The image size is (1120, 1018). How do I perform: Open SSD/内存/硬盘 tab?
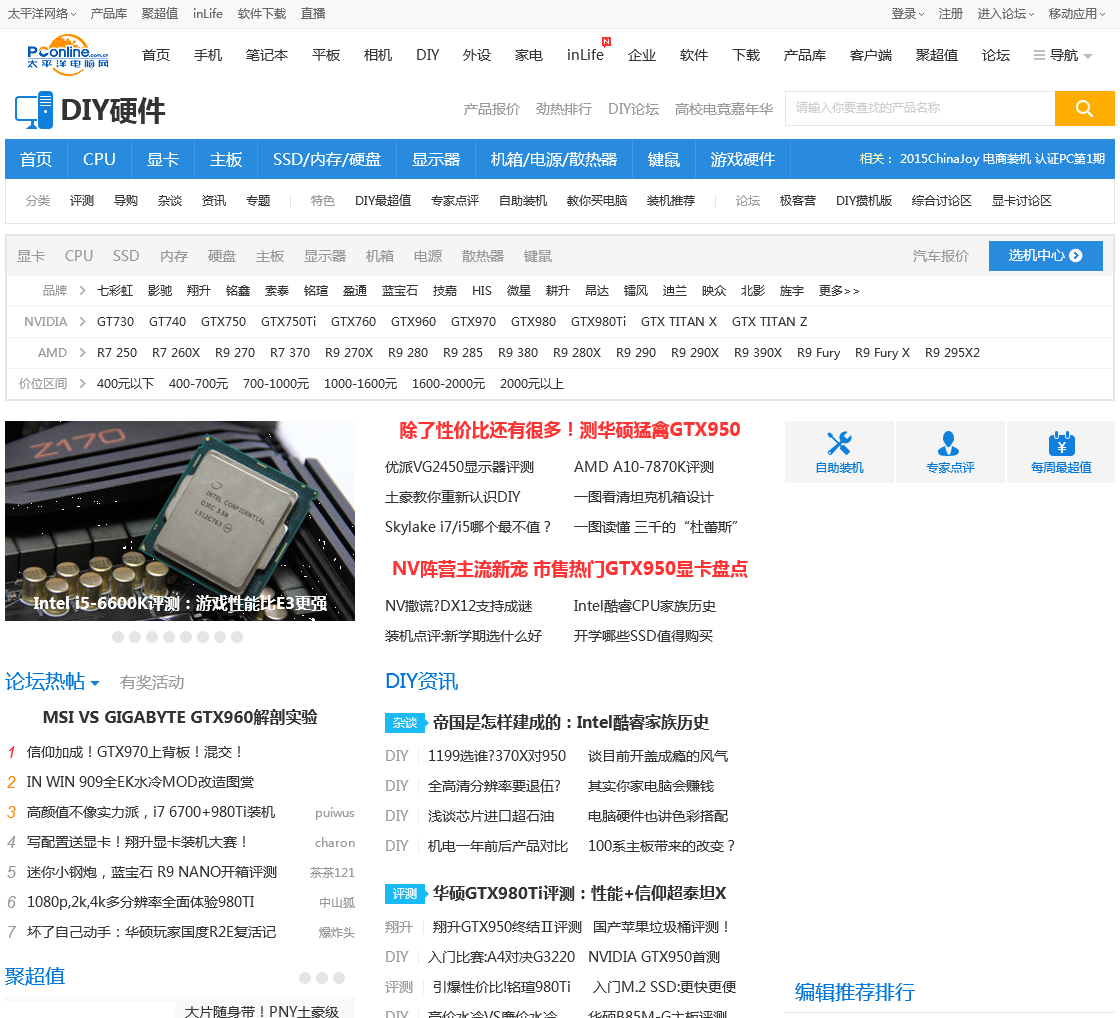[x=327, y=159]
